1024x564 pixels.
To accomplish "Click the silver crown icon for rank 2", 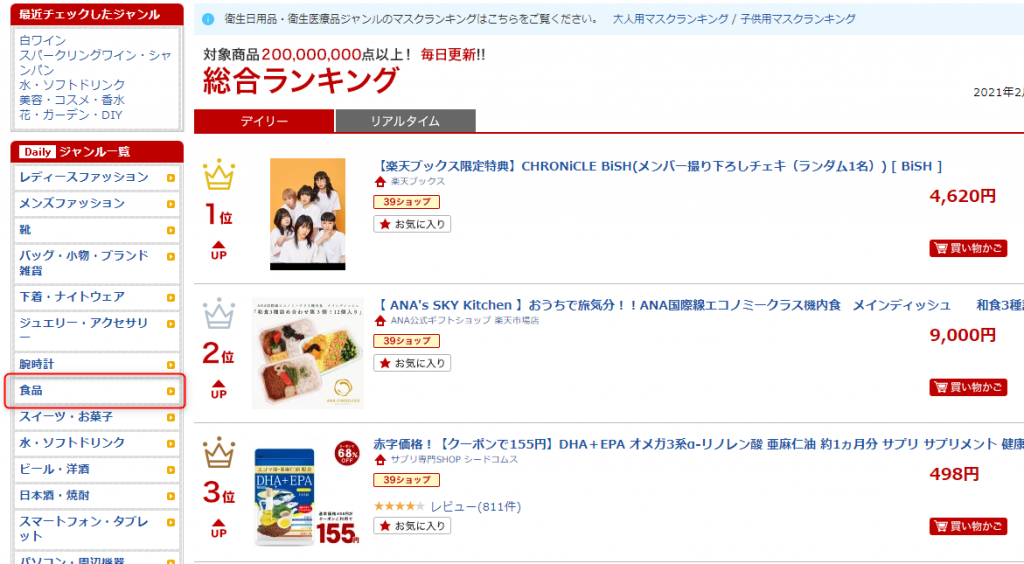I will coord(219,314).
